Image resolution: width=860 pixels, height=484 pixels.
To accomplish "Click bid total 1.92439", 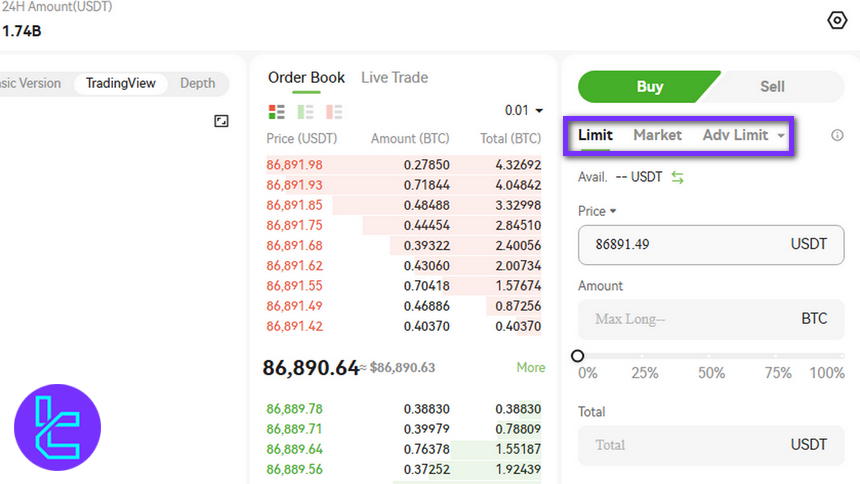I will [518, 469].
